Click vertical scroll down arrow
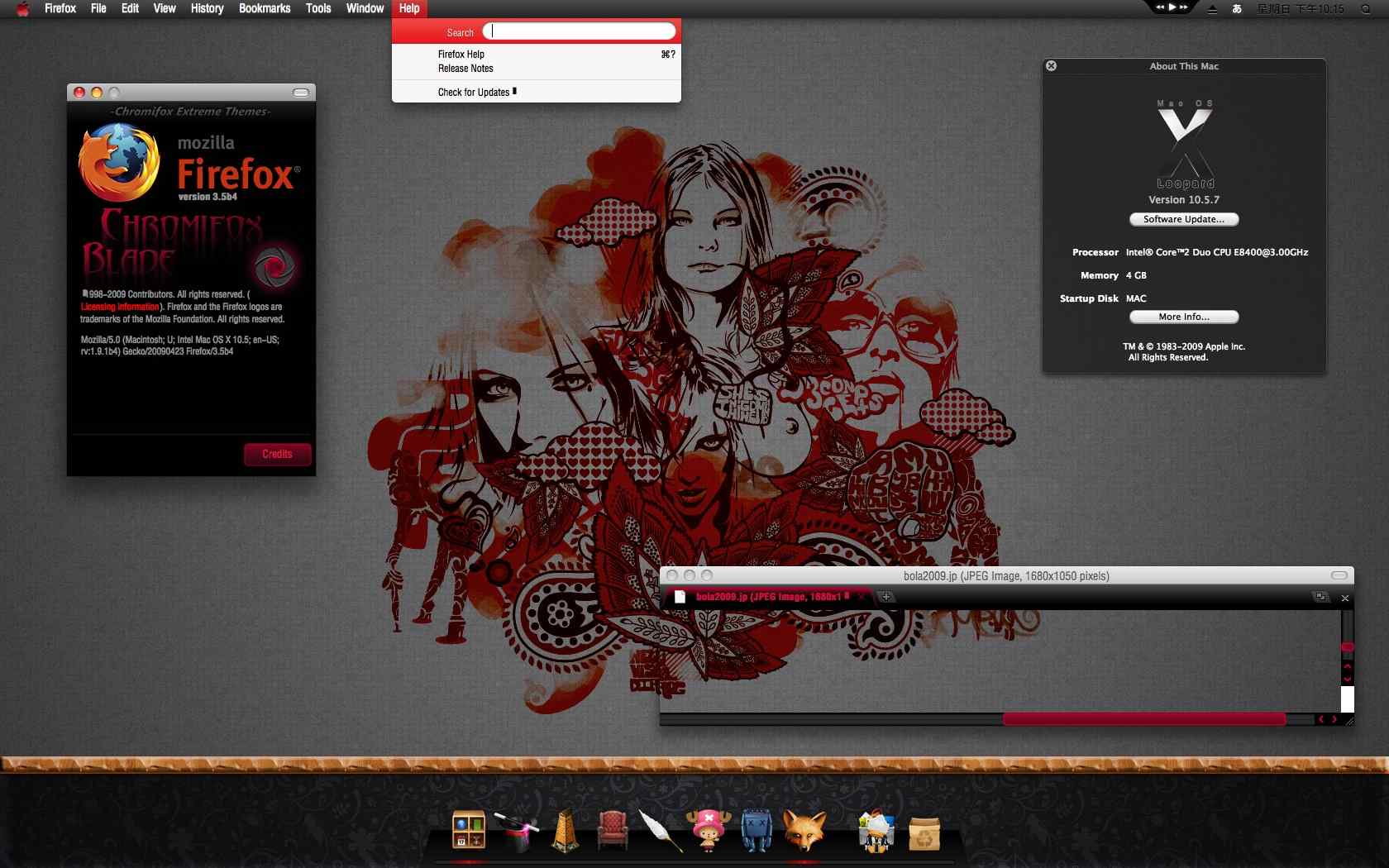Screen dimensions: 1389x868 click(1348, 679)
